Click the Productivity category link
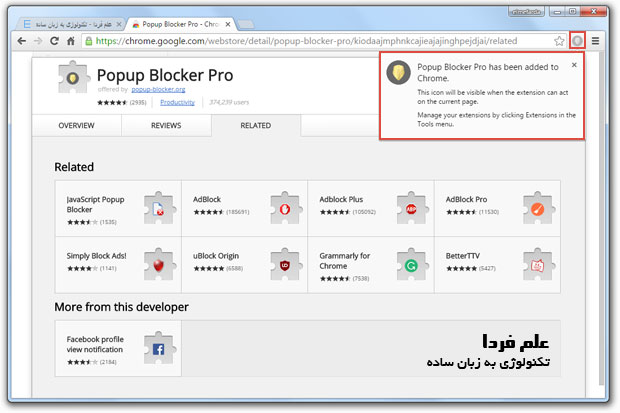The height and width of the screenshot is (413, 620). point(177,102)
